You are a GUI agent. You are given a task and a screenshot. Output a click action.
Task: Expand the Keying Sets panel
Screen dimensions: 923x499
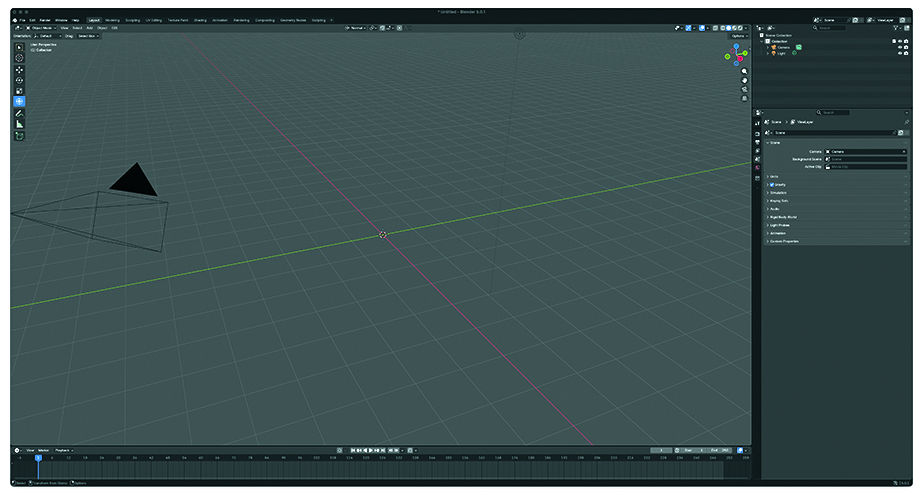[x=836, y=201]
